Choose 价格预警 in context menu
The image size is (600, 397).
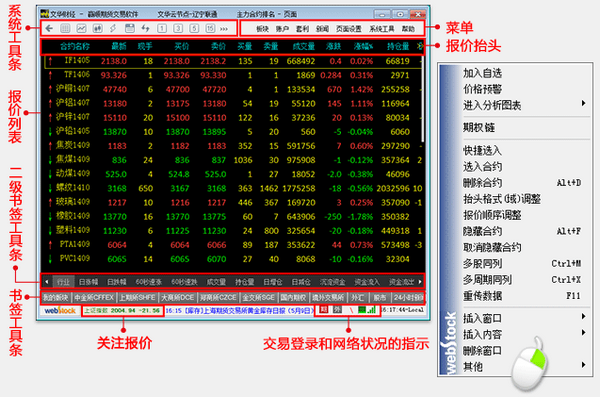pyautogui.click(x=483, y=89)
